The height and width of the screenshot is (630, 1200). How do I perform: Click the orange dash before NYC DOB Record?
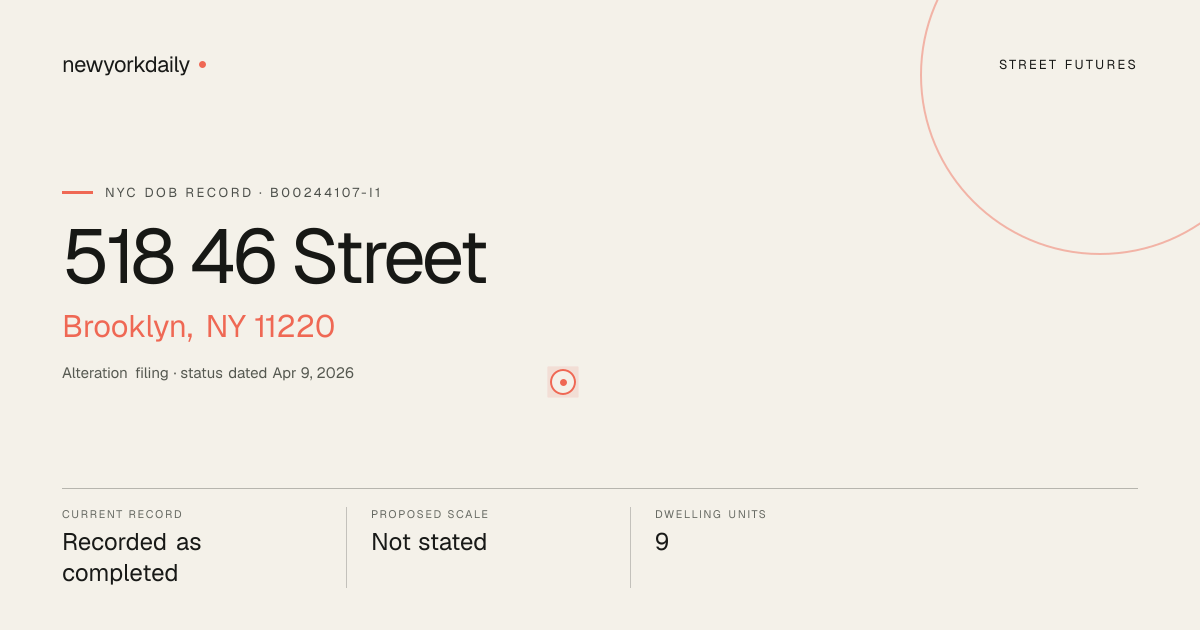(x=77, y=192)
